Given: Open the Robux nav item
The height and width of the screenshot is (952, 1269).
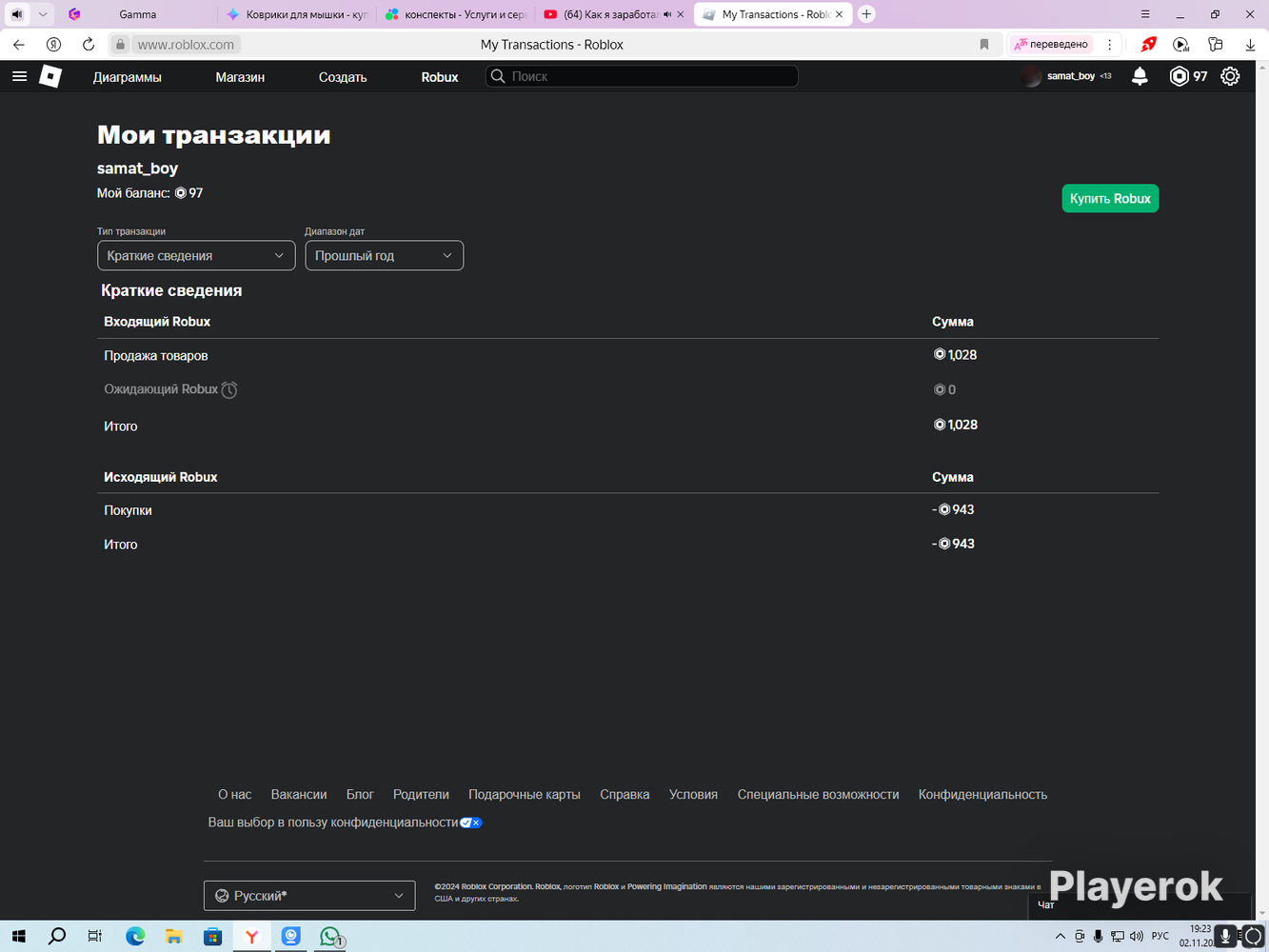Looking at the screenshot, I should tap(440, 77).
